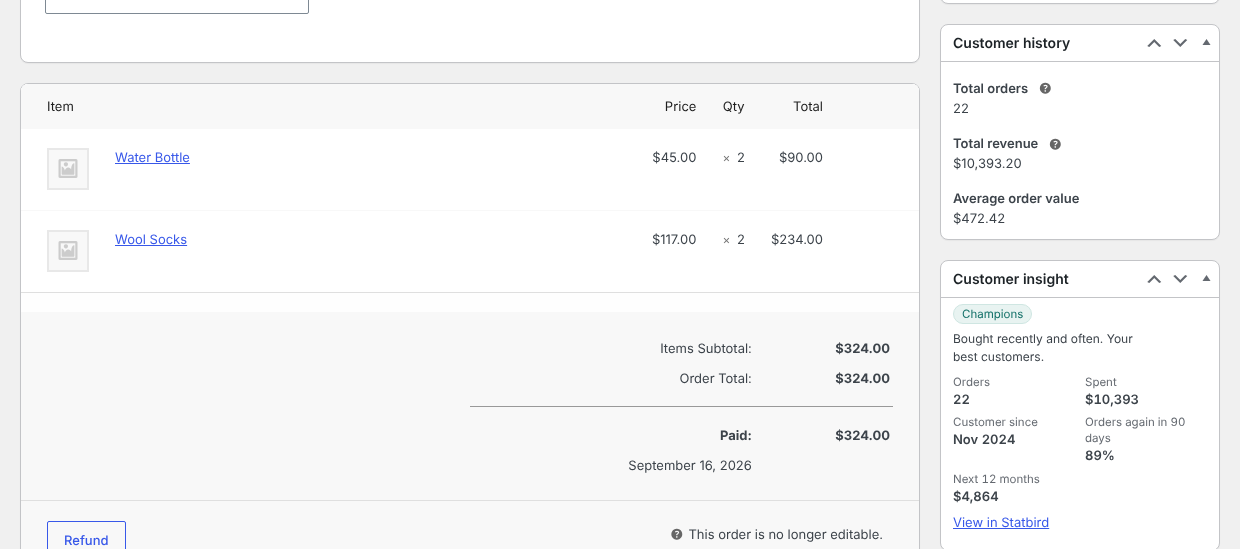Move Customer insight panel down
The image size is (1240, 549).
click(x=1180, y=279)
